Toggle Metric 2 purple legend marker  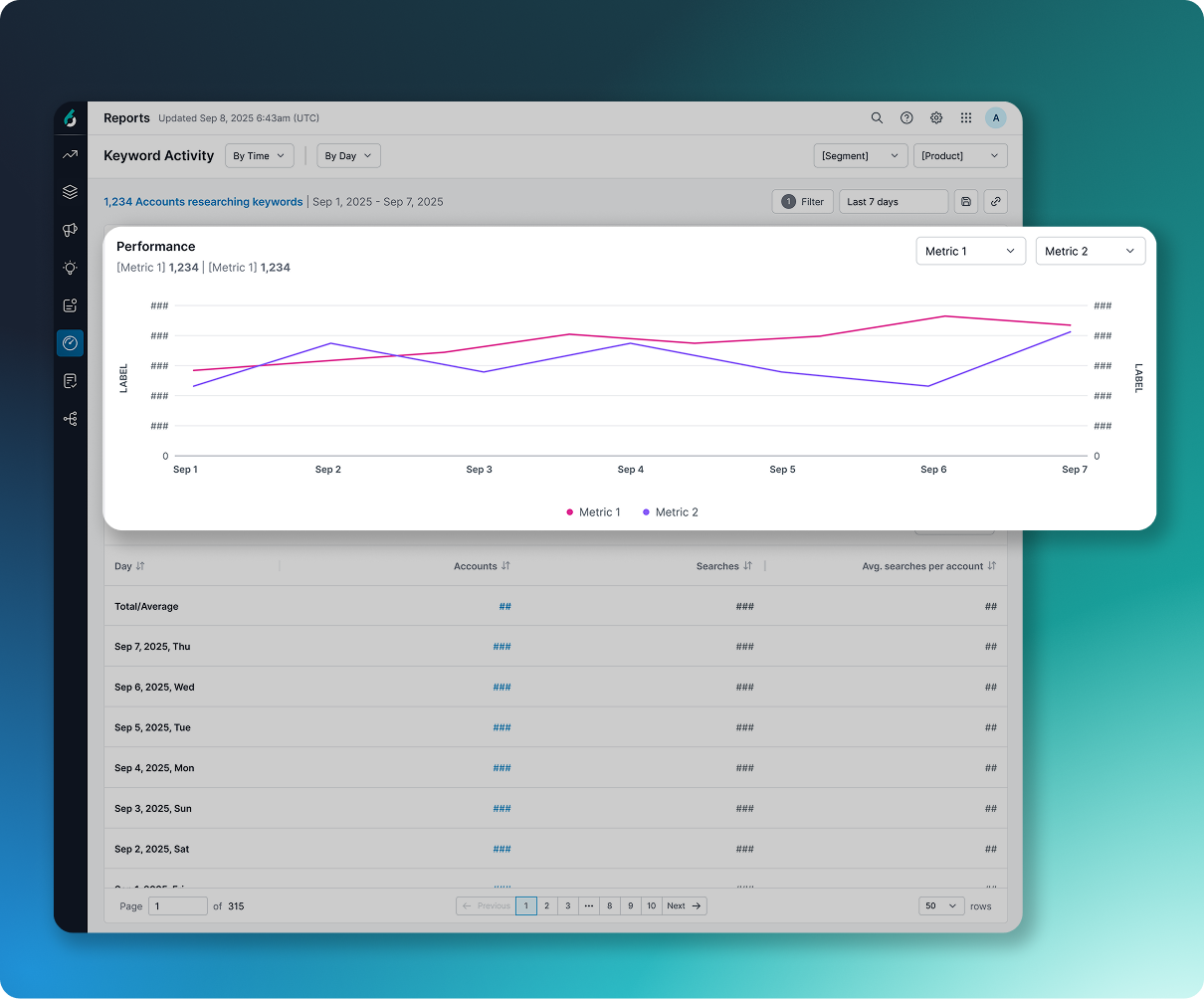point(647,512)
